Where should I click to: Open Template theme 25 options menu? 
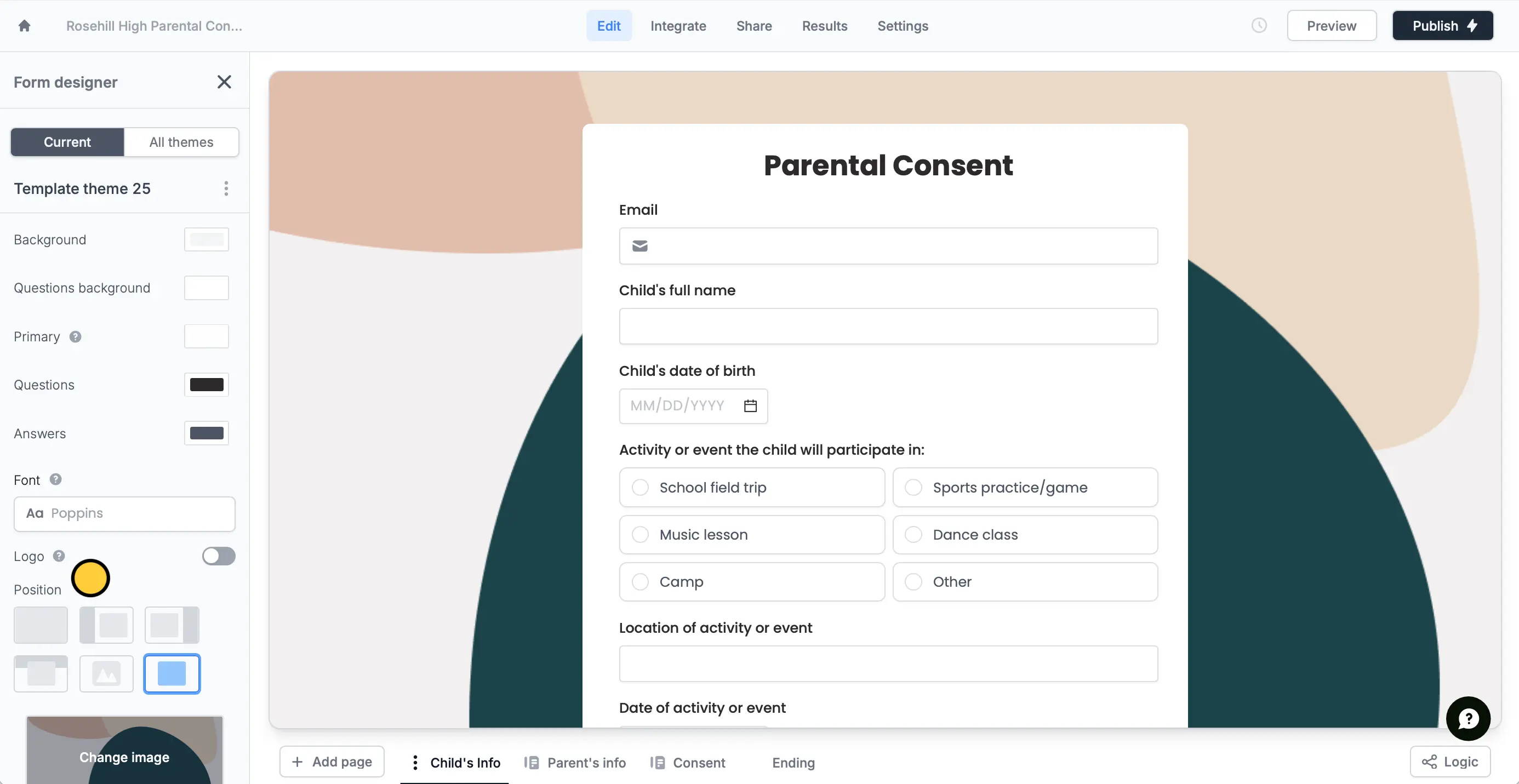coord(226,188)
